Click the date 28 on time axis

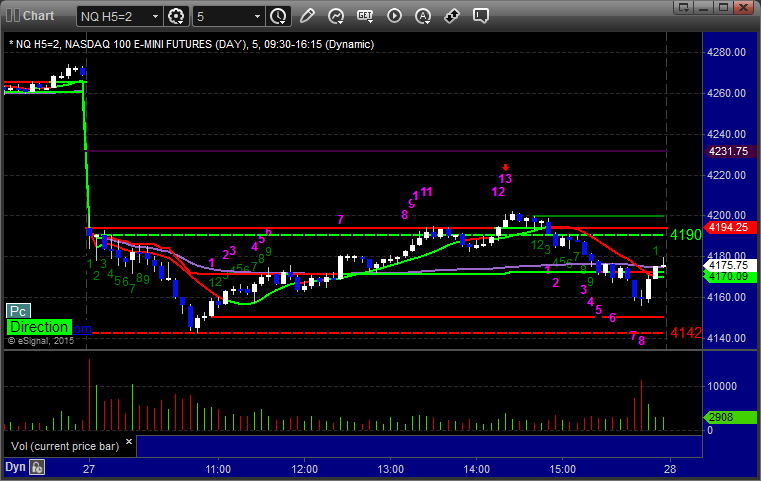[670, 469]
